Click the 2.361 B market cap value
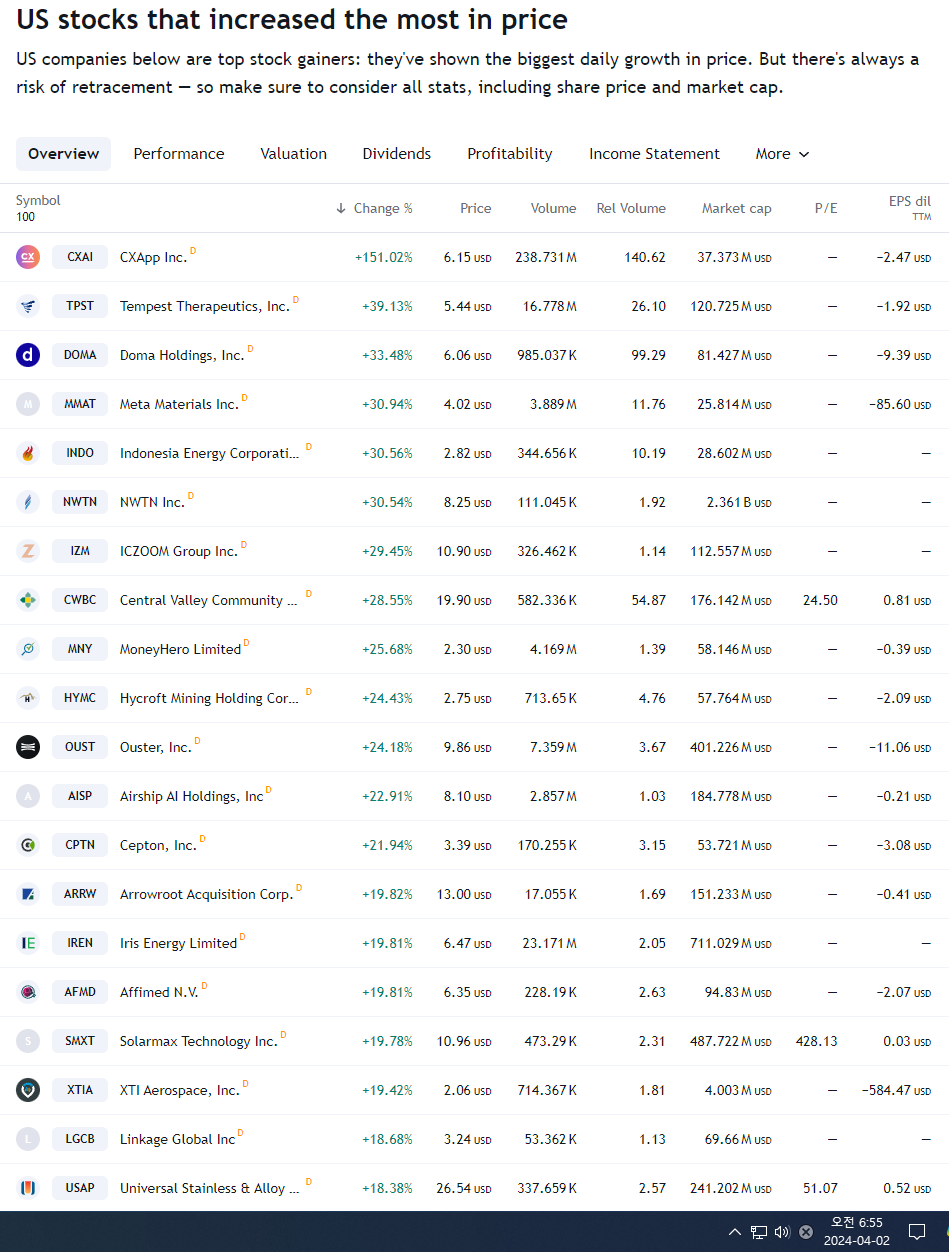The width and height of the screenshot is (949, 1252). (x=739, y=502)
